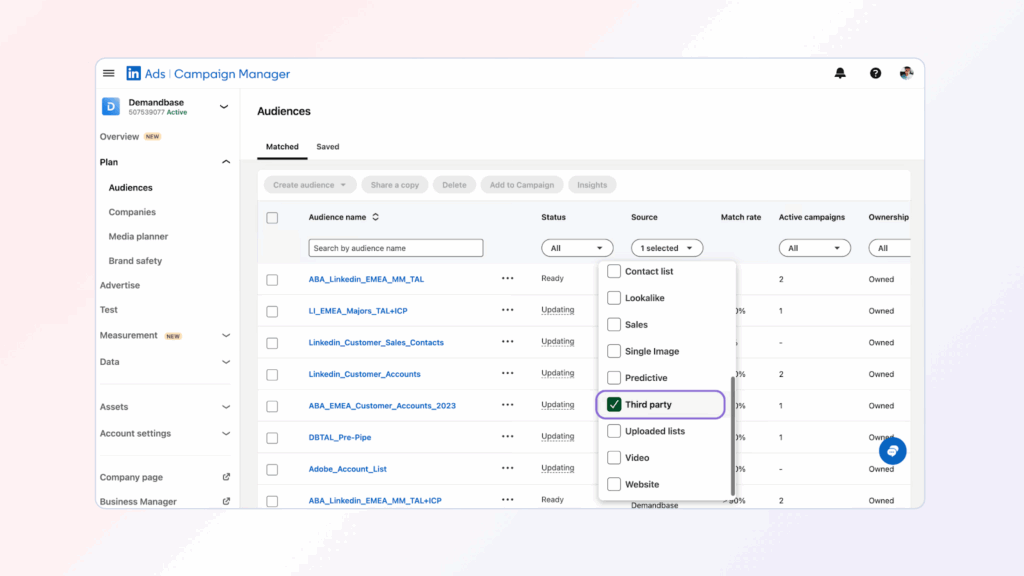Expand the Demandbase account switcher

pyautogui.click(x=224, y=106)
